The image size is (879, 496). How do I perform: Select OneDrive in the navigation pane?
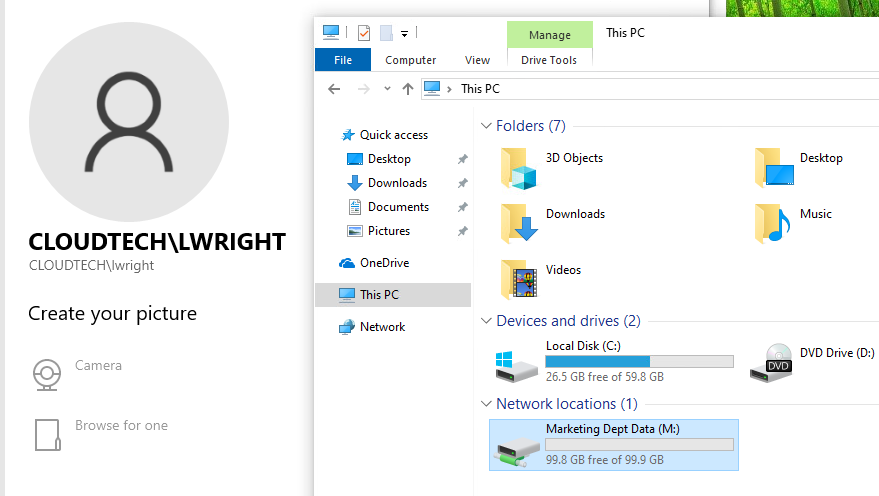384,263
